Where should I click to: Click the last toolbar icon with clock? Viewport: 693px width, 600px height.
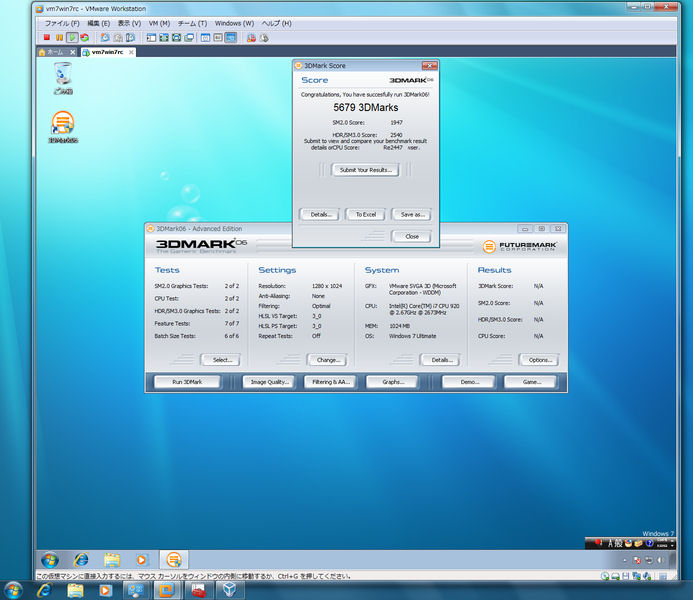coord(264,38)
